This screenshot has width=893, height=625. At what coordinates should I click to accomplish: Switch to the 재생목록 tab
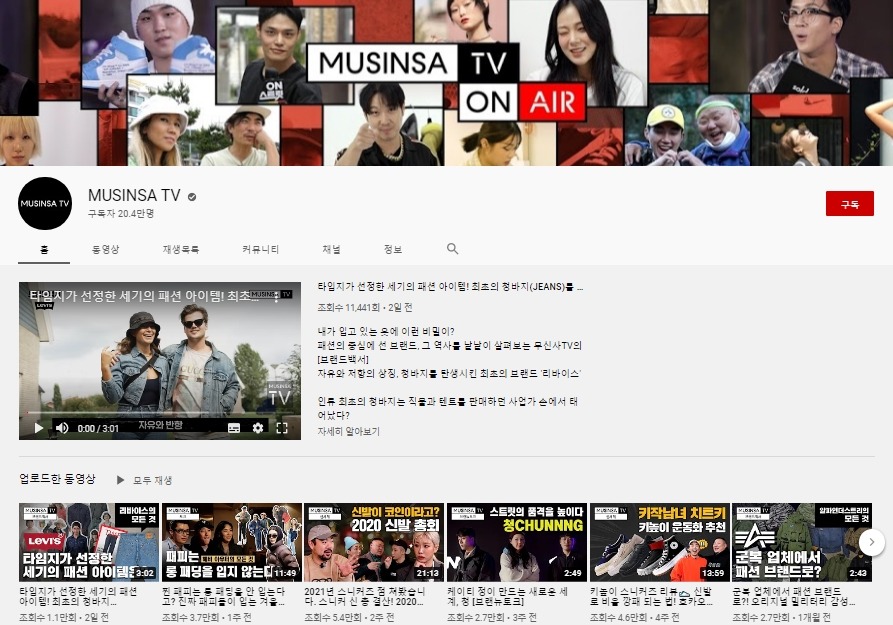(181, 249)
